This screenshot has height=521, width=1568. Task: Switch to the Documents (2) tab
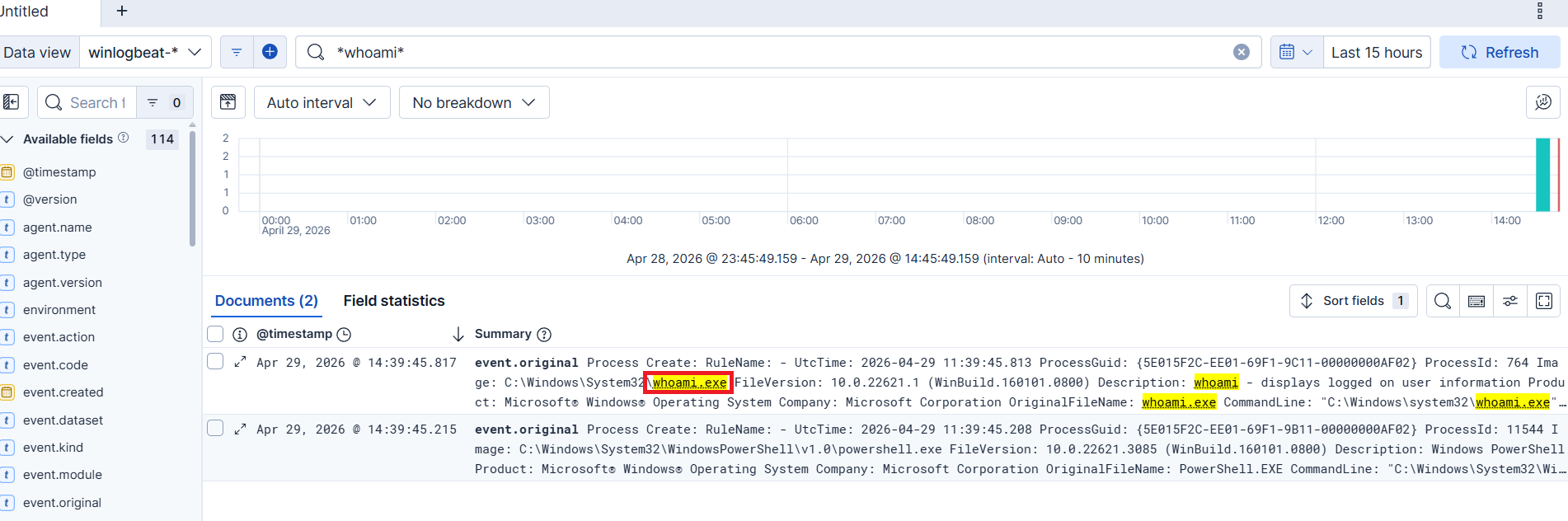pos(266,301)
